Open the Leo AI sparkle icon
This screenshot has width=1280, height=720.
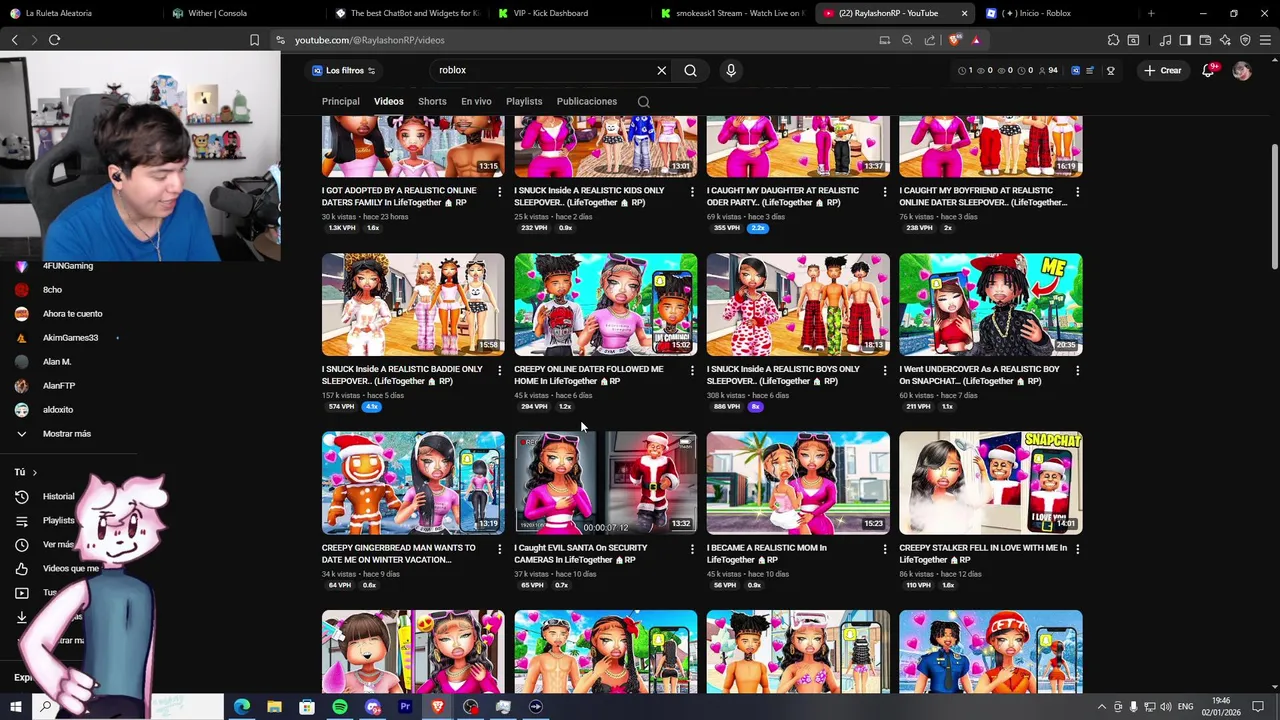(x=1225, y=40)
